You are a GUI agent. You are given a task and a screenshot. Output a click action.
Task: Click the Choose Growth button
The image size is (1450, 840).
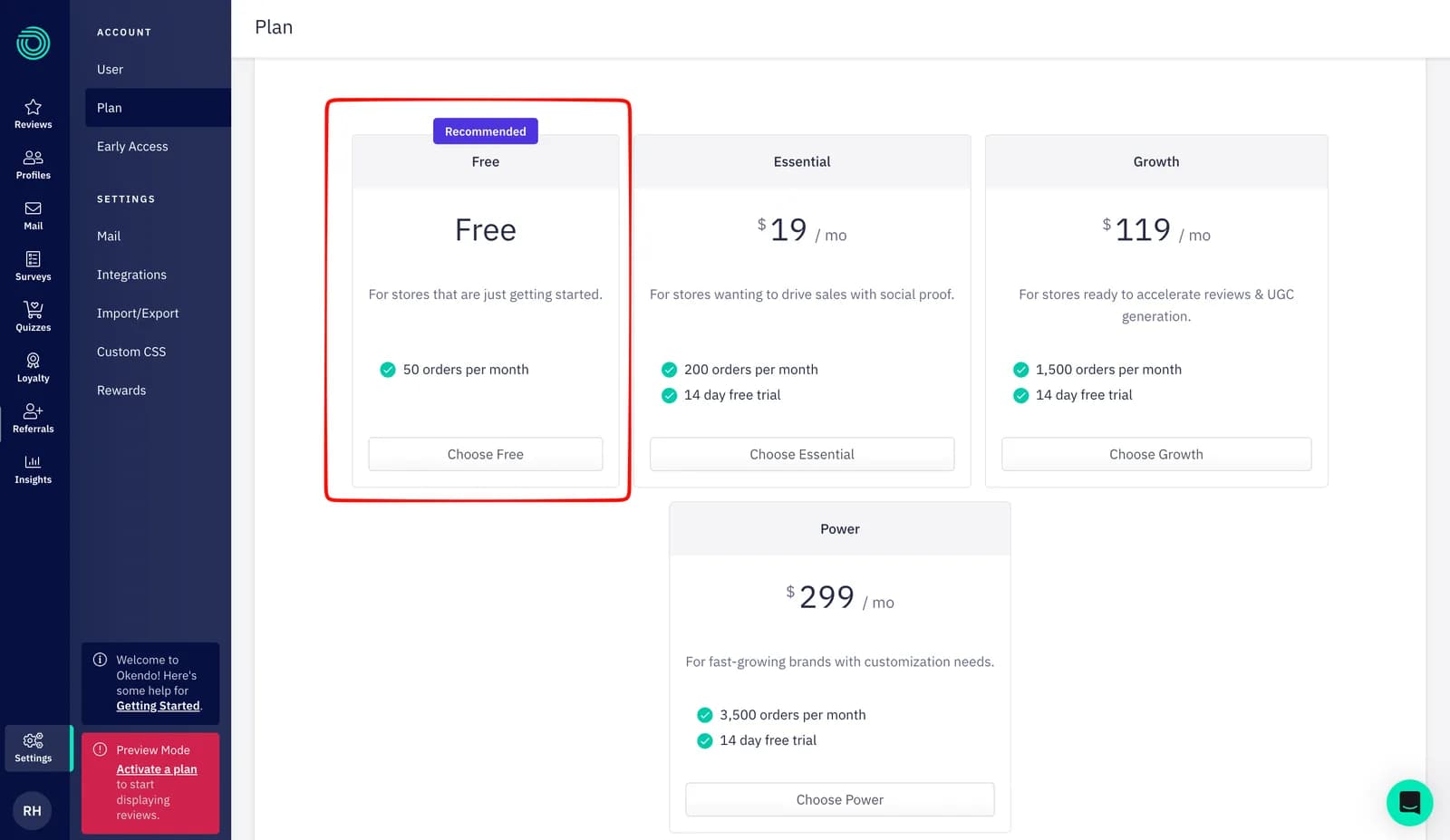(x=1156, y=454)
